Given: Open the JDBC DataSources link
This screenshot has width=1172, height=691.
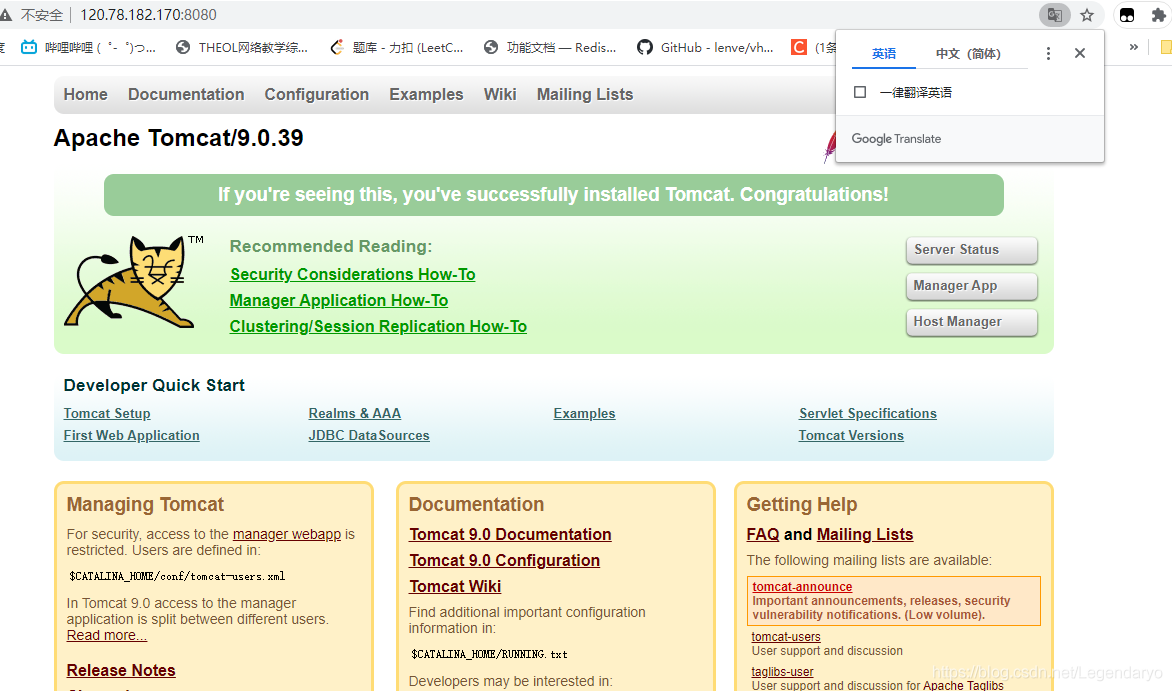Looking at the screenshot, I should tap(369, 435).
